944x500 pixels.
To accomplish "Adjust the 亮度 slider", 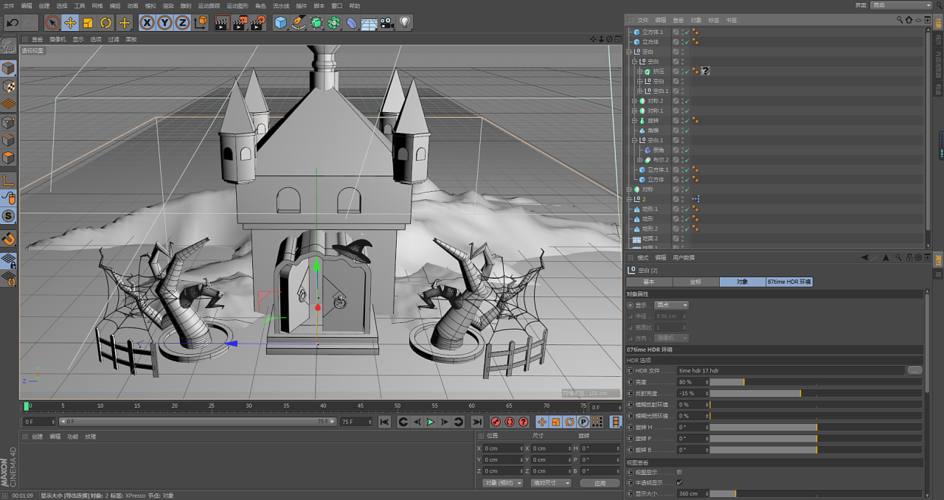I will pyautogui.click(x=744, y=382).
